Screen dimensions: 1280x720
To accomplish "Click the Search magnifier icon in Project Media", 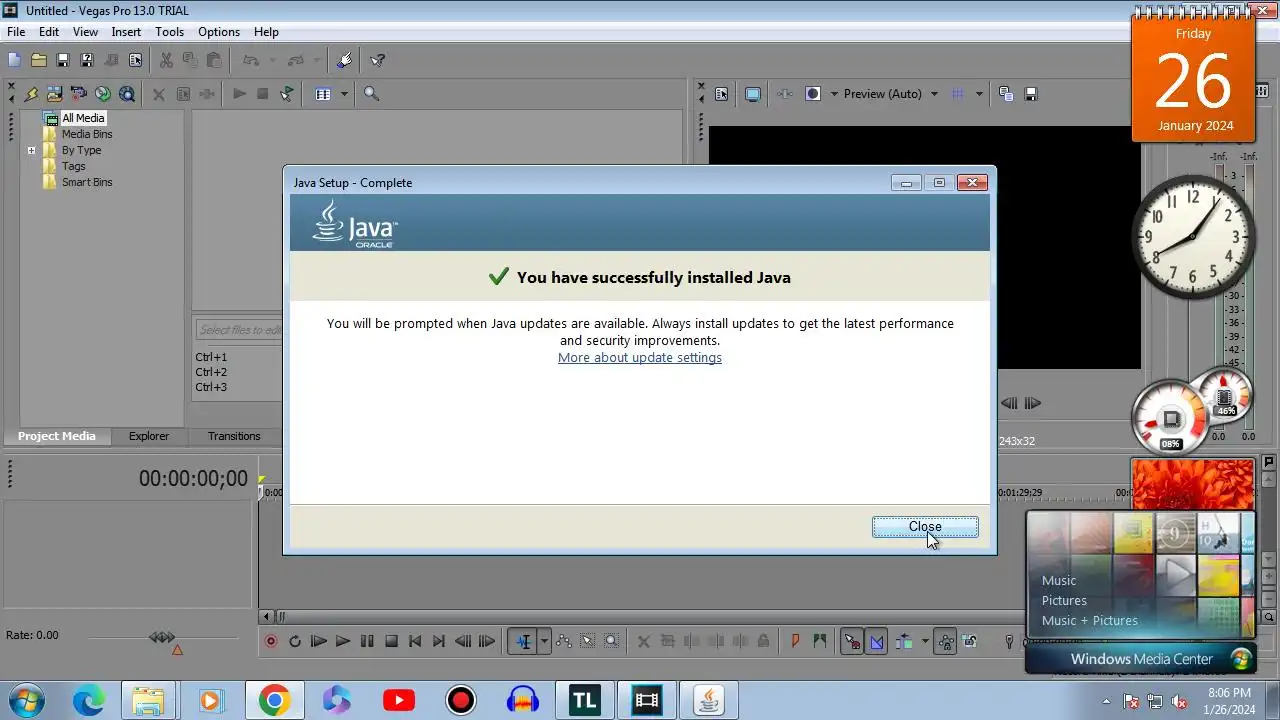I will (371, 94).
